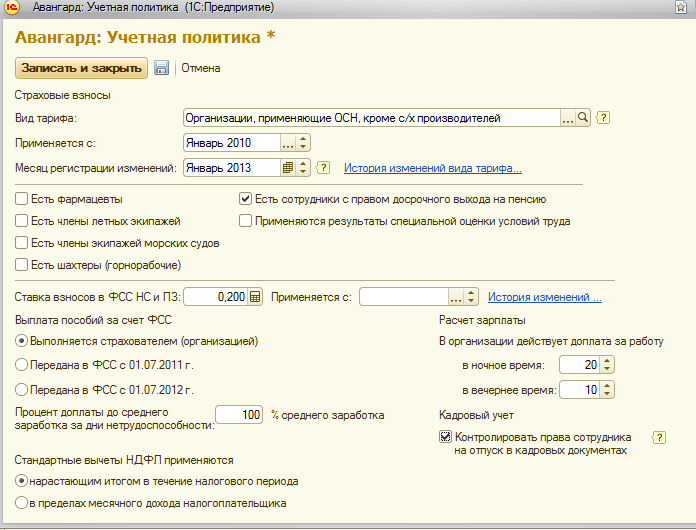The height and width of the screenshot is (530, 696).
Task: Select Передана в ФСС с 01.07.2011 radio
Action: pyautogui.click(x=21, y=365)
